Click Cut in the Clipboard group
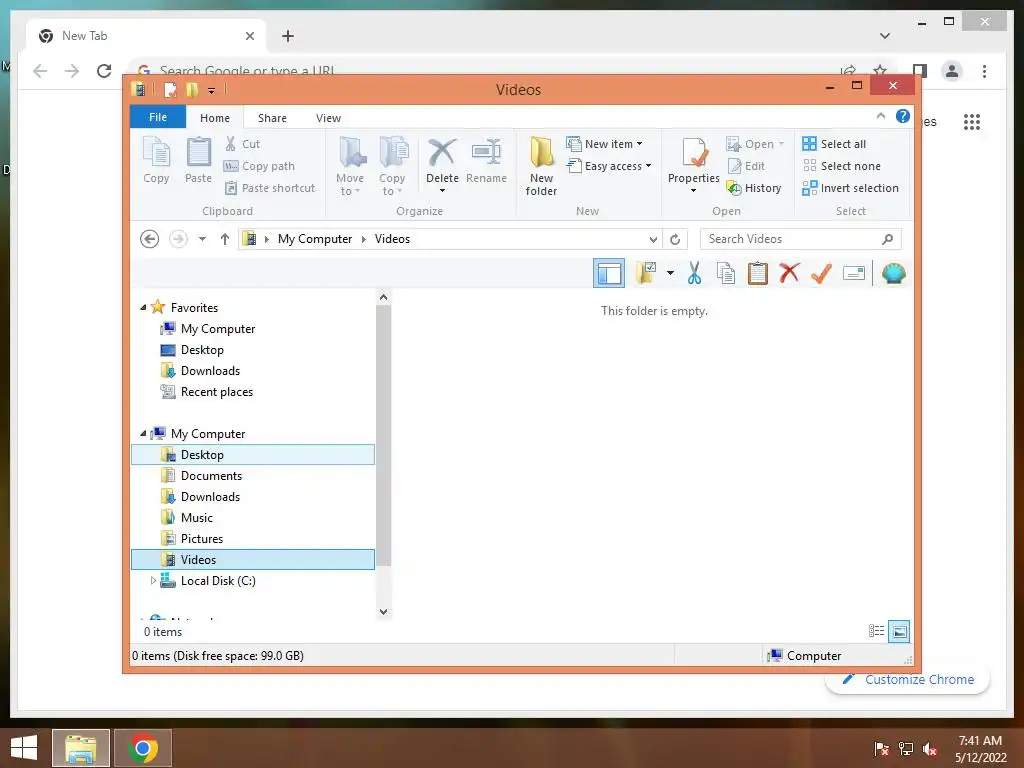 coord(242,144)
